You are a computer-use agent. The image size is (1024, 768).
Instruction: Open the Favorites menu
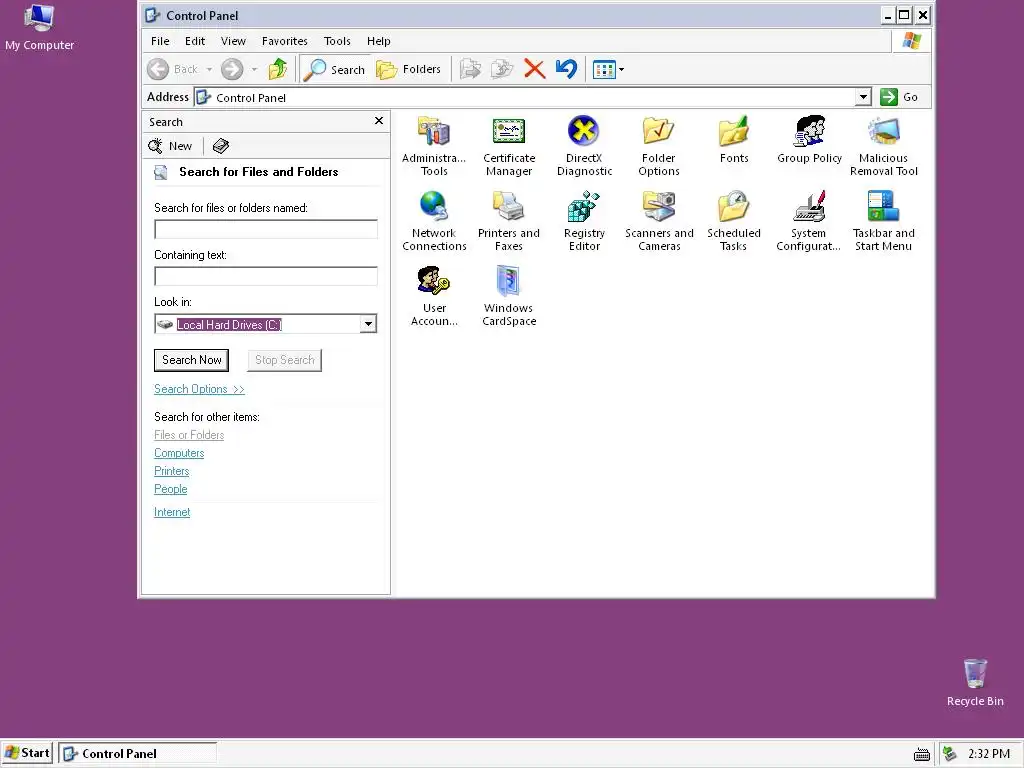click(285, 41)
